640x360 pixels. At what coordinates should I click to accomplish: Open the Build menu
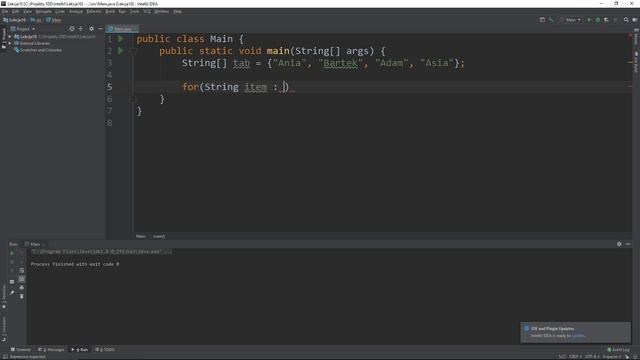pyautogui.click(x=110, y=11)
